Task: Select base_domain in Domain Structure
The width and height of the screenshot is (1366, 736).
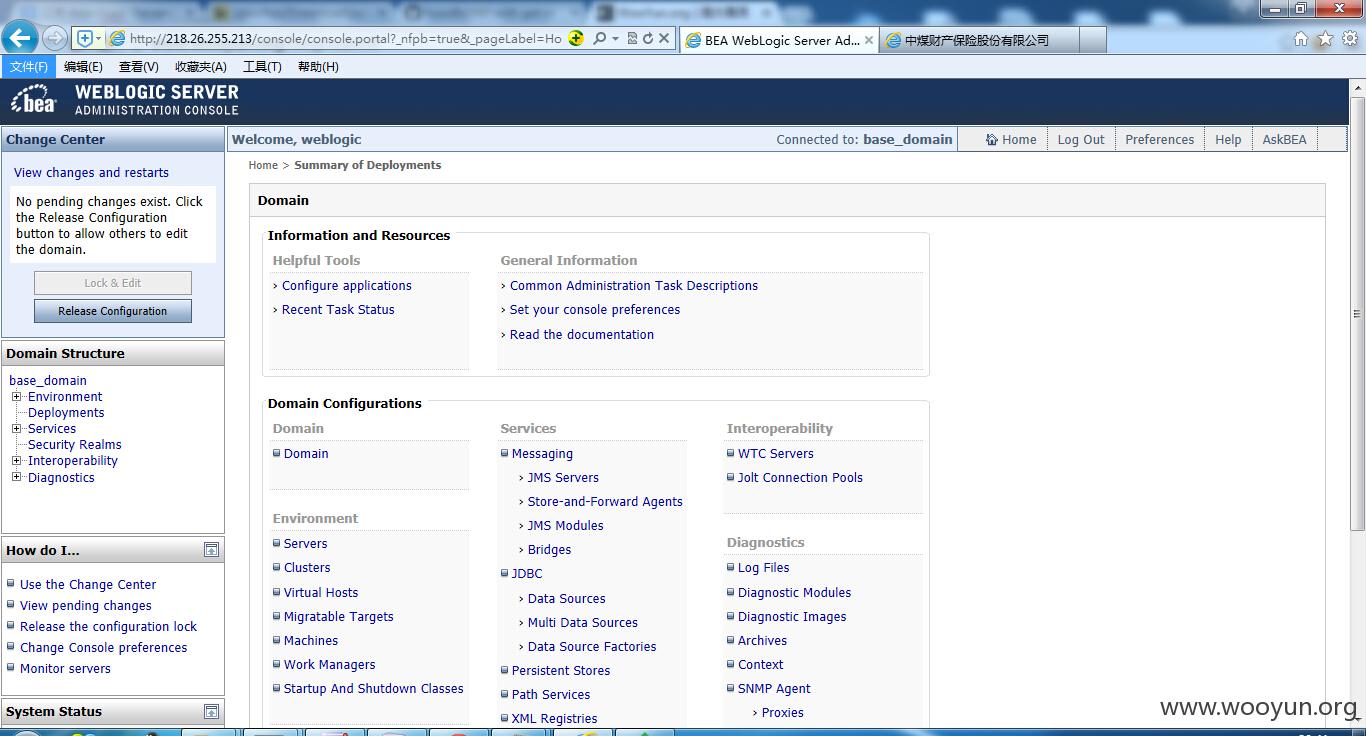Action: [48, 380]
